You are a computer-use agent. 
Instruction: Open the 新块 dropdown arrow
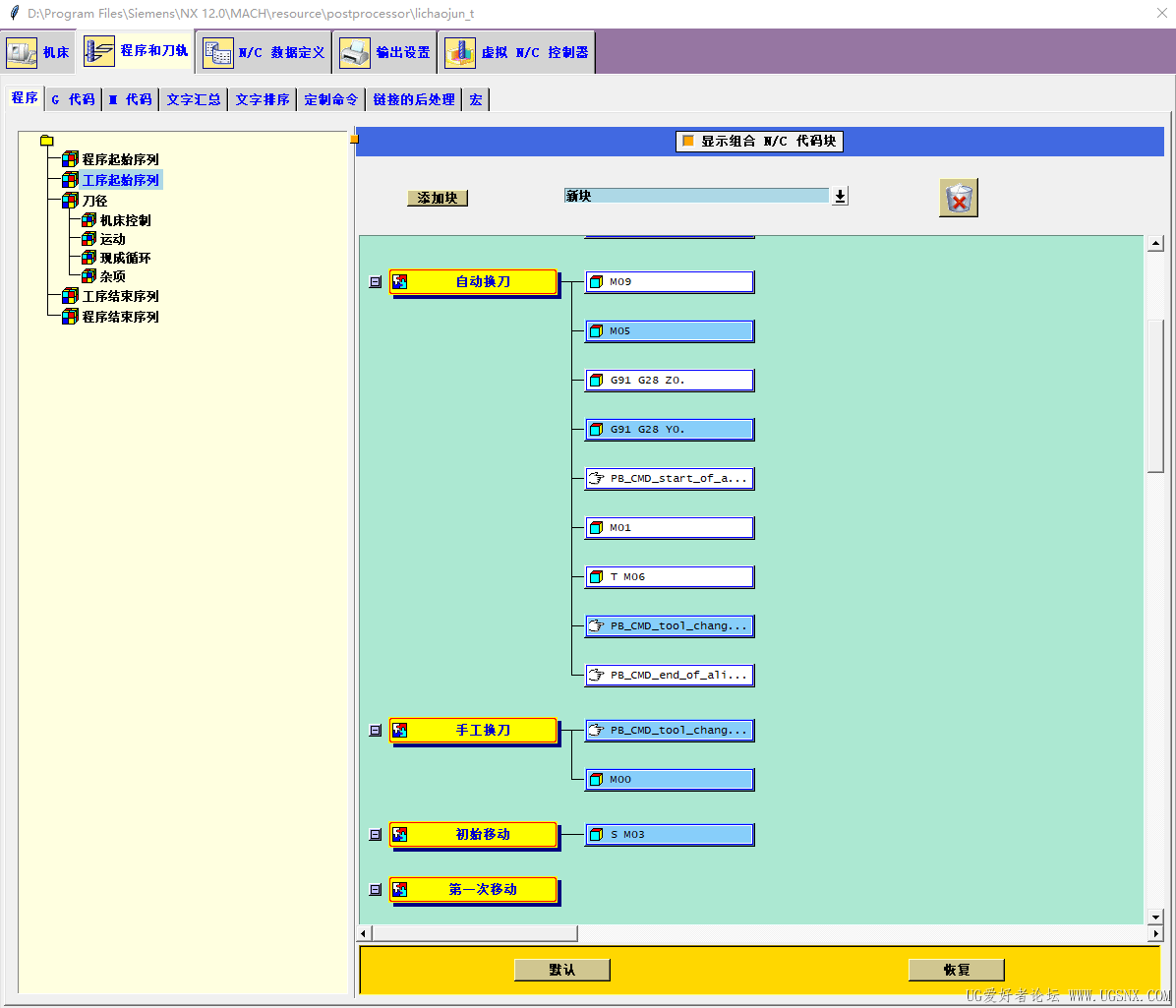[x=840, y=196]
